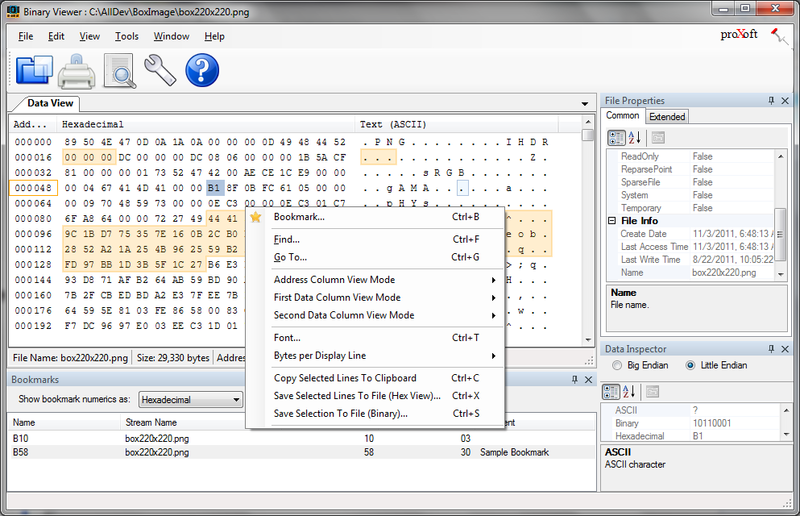Viewport: 800px width, 516px height.
Task: Click the Name column header in Bookmarks
Action: [24, 423]
